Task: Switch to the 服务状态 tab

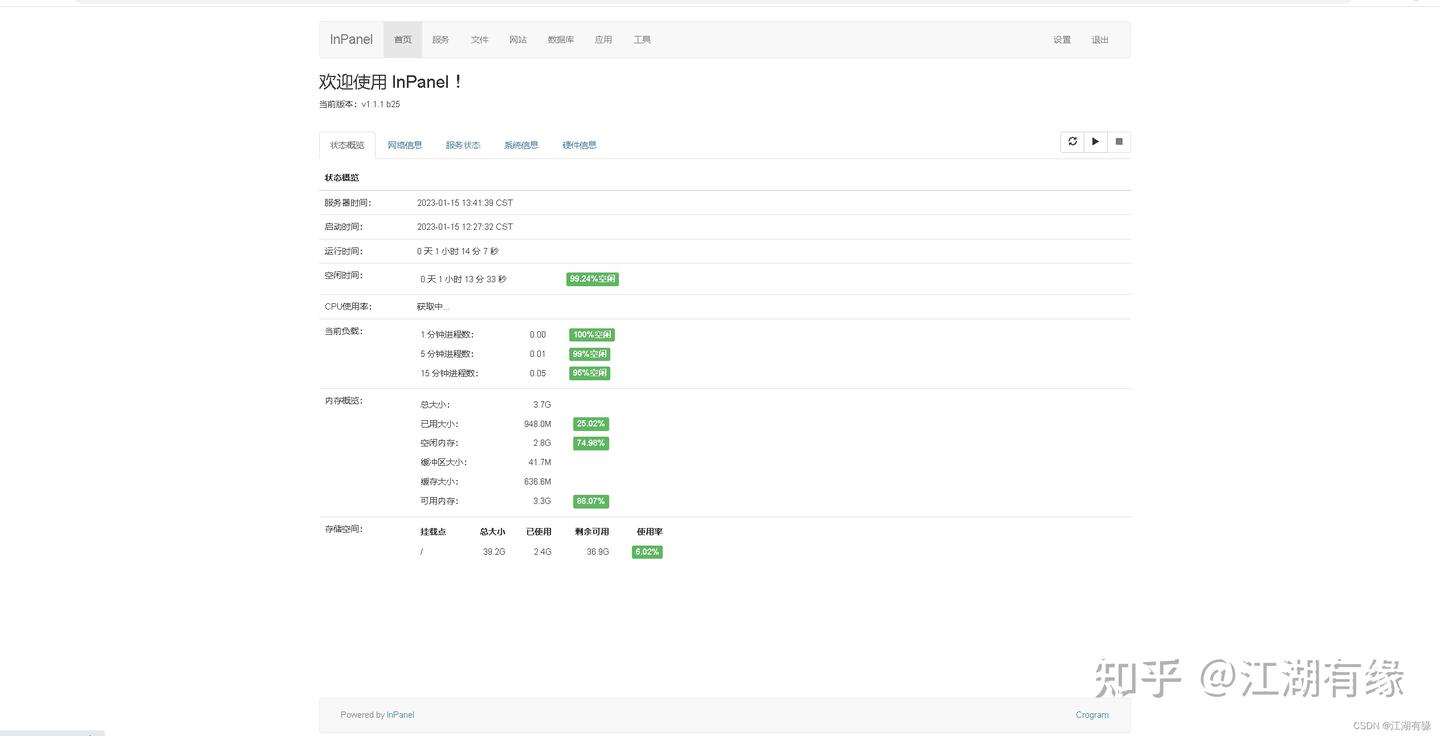Action: [463, 145]
